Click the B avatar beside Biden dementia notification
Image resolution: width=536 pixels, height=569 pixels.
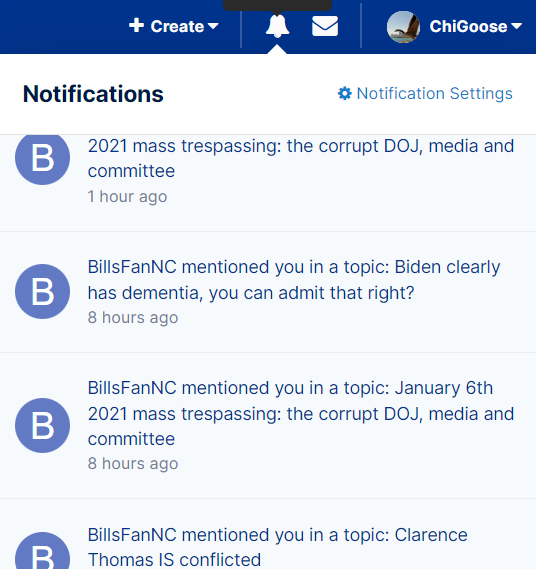tap(42, 292)
